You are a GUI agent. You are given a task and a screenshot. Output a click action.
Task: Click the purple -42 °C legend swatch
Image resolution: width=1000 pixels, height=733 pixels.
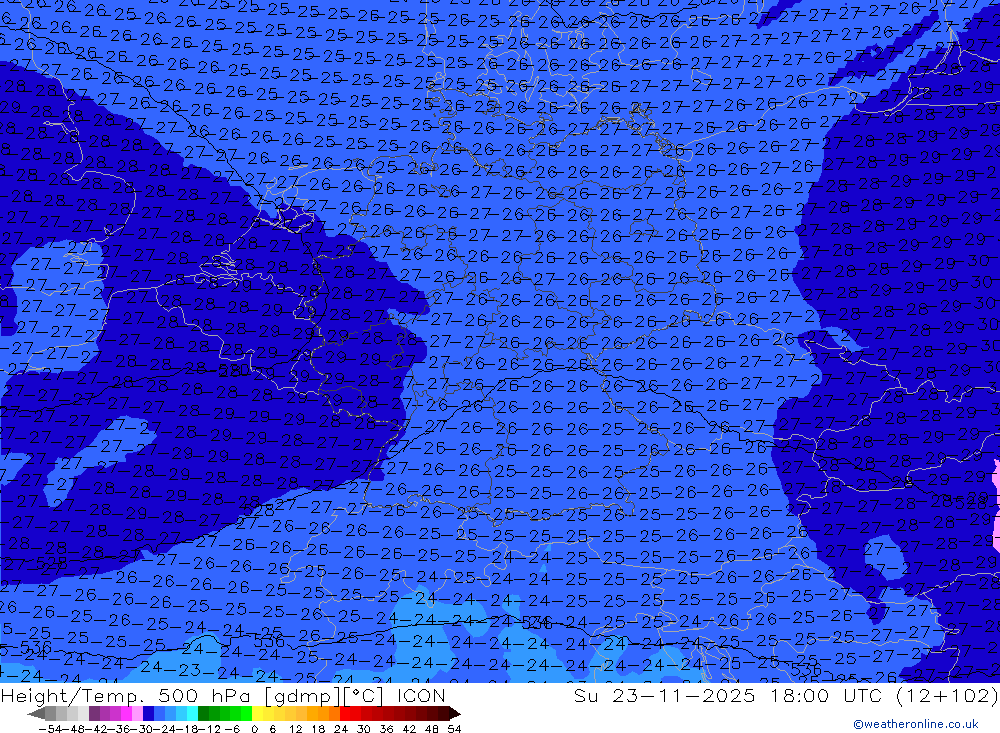[94, 714]
